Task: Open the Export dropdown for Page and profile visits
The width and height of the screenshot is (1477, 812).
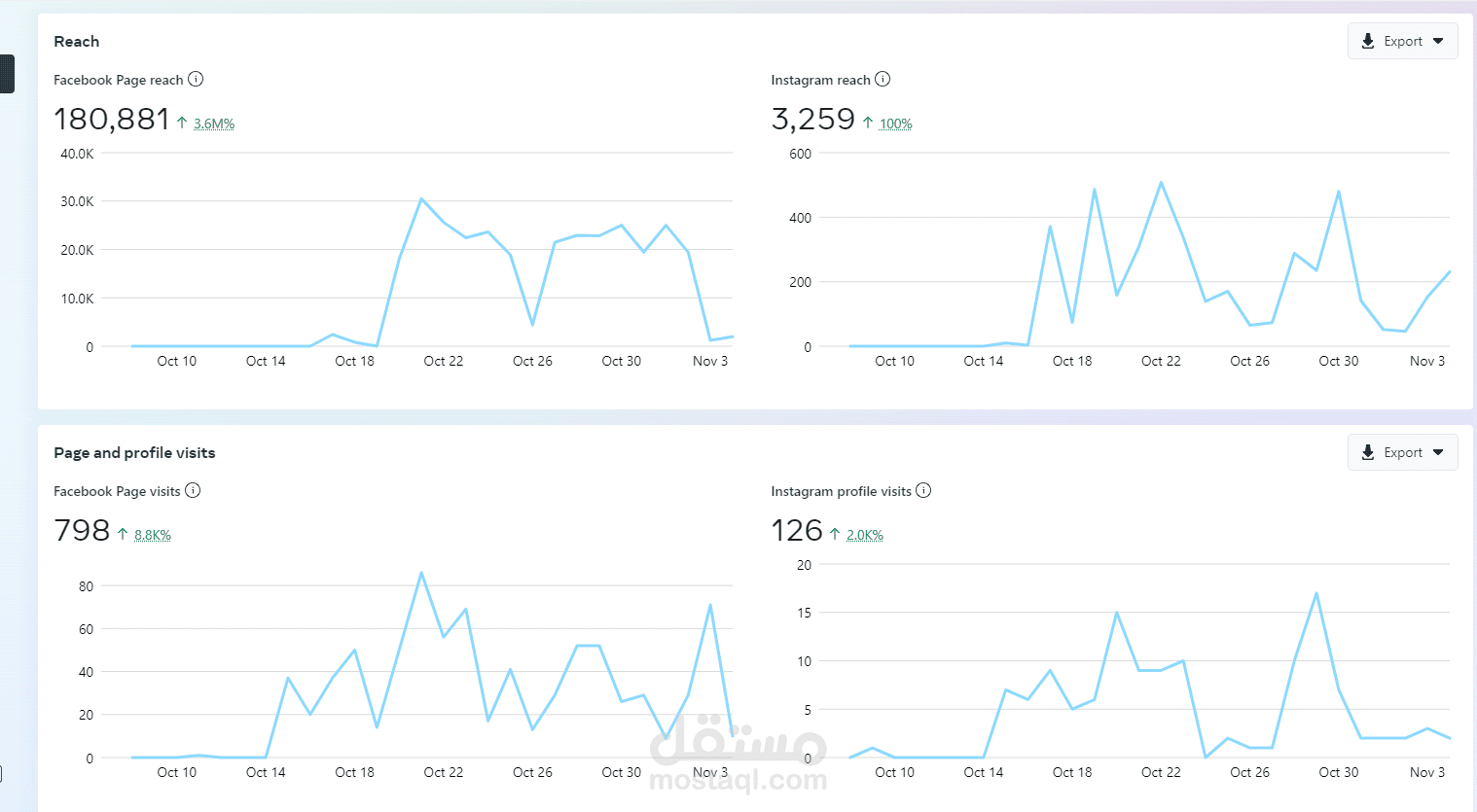Action: [1402, 452]
